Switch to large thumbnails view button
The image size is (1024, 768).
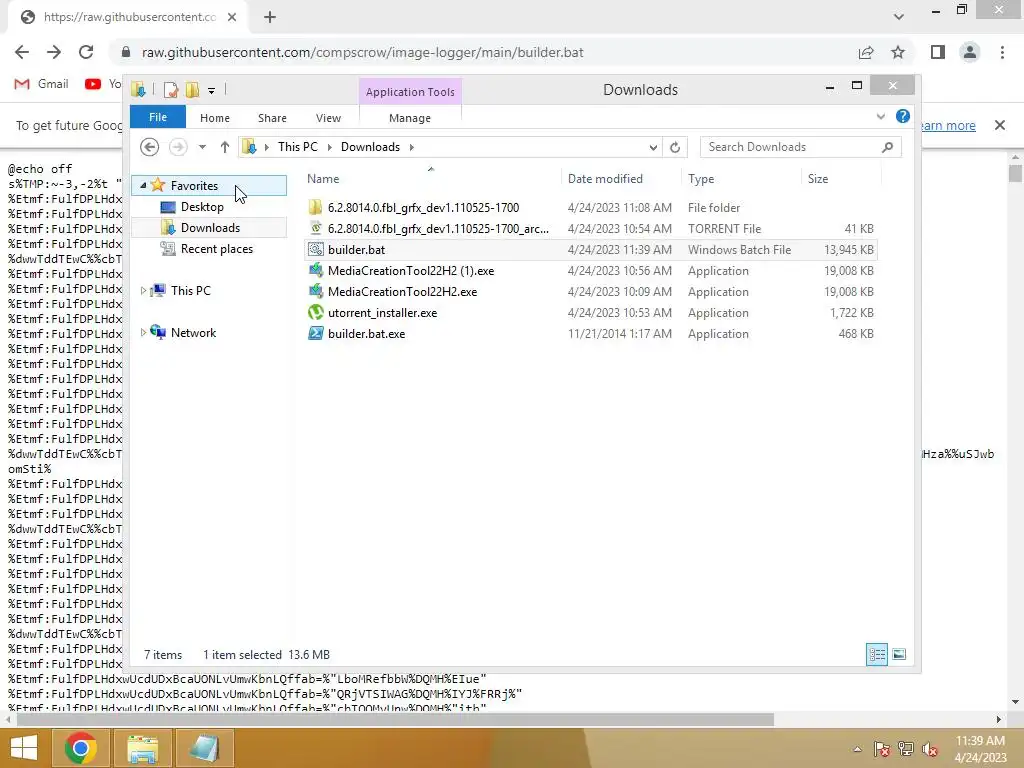[x=899, y=654]
